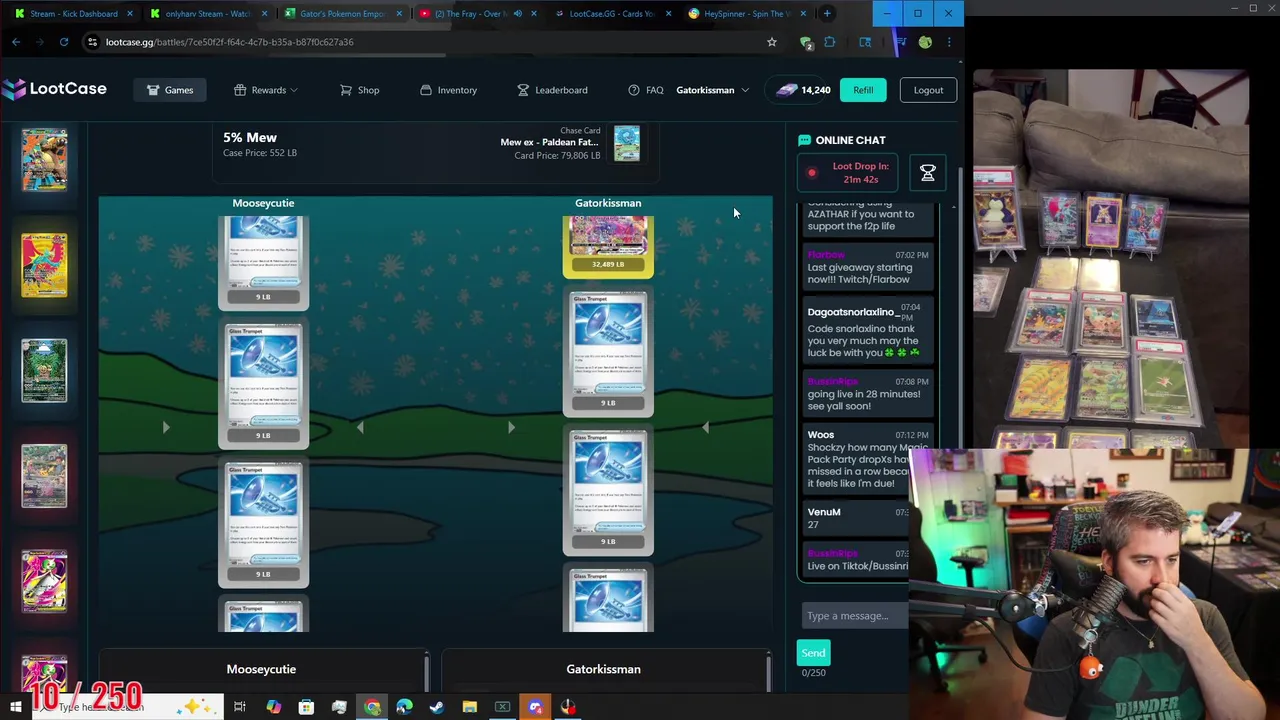
Task: Click the Gatorkissman player header above reel
Action: (x=608, y=203)
